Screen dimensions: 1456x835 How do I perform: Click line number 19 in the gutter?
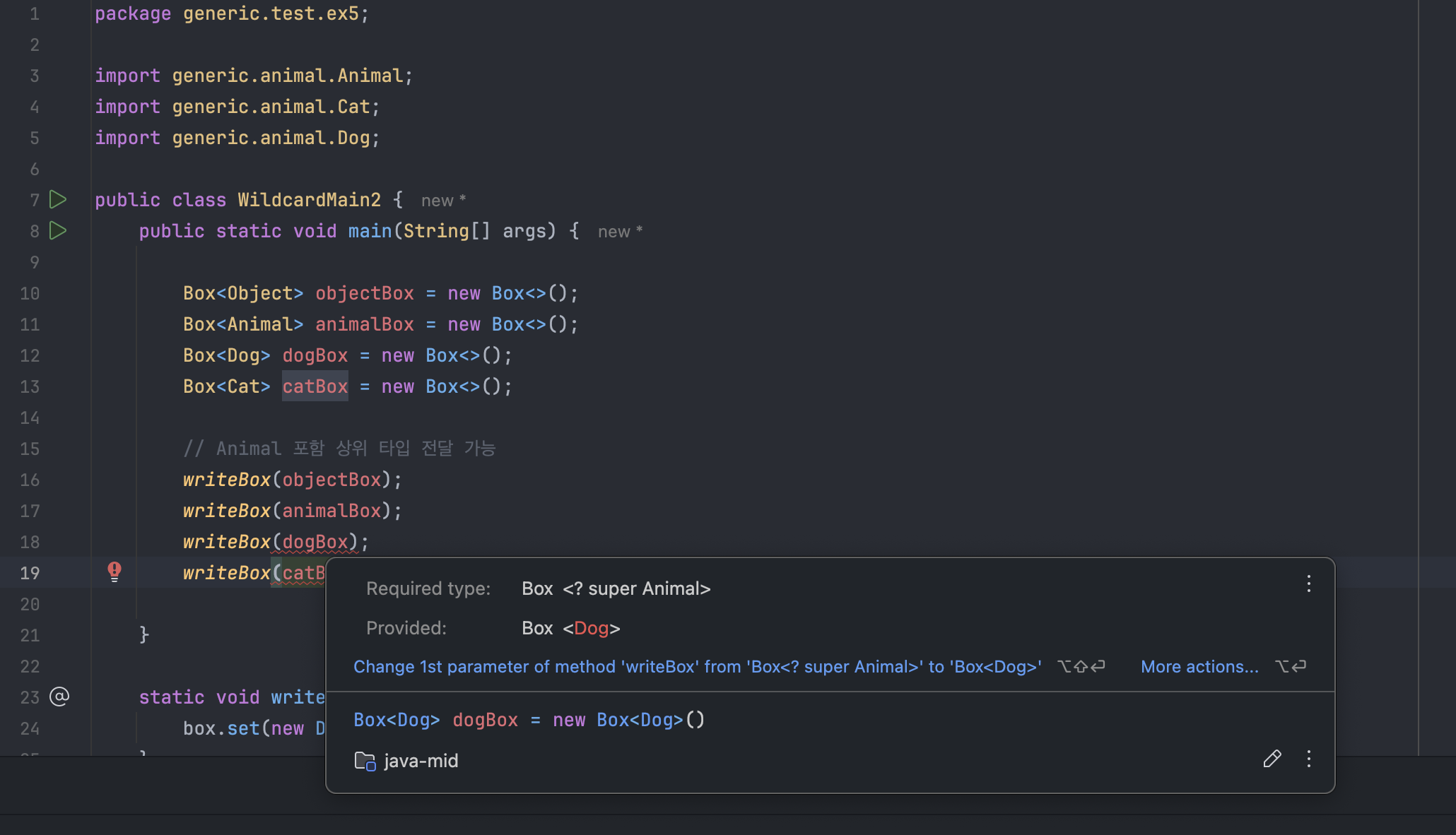point(30,573)
